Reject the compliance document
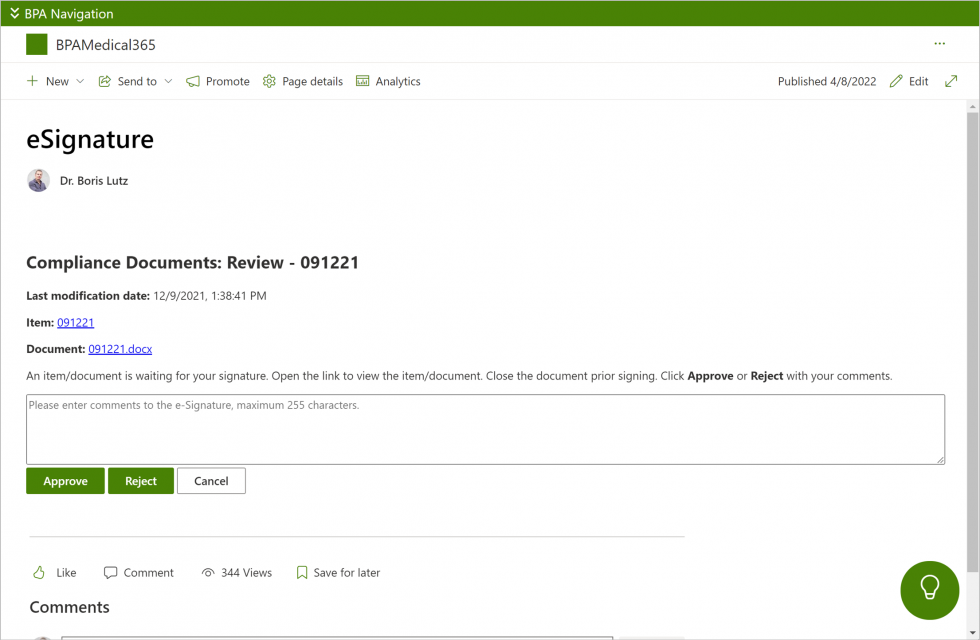 (140, 481)
